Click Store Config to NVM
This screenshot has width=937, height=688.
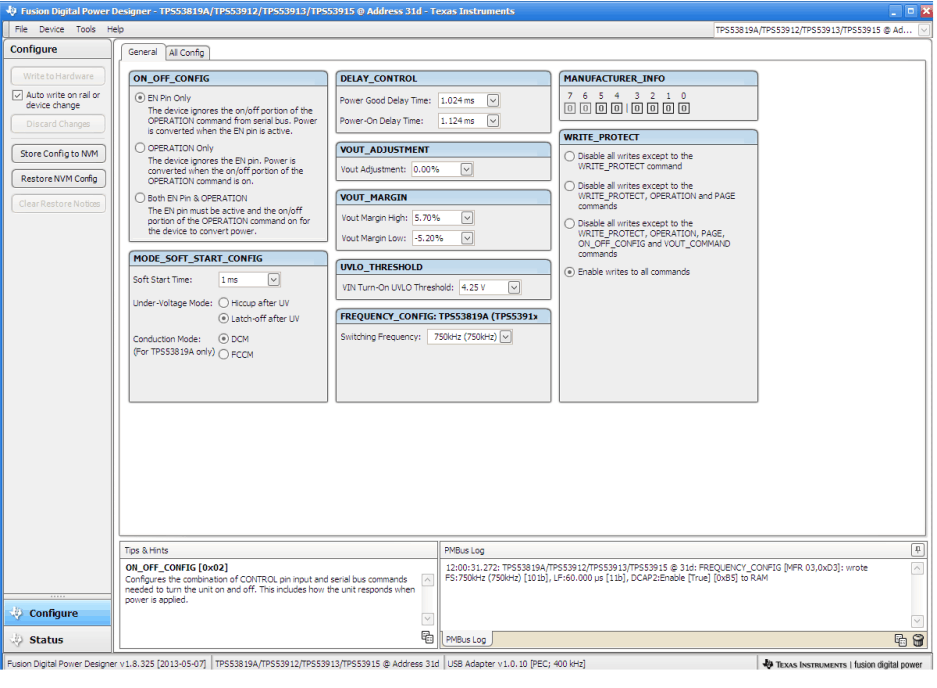pos(57,154)
